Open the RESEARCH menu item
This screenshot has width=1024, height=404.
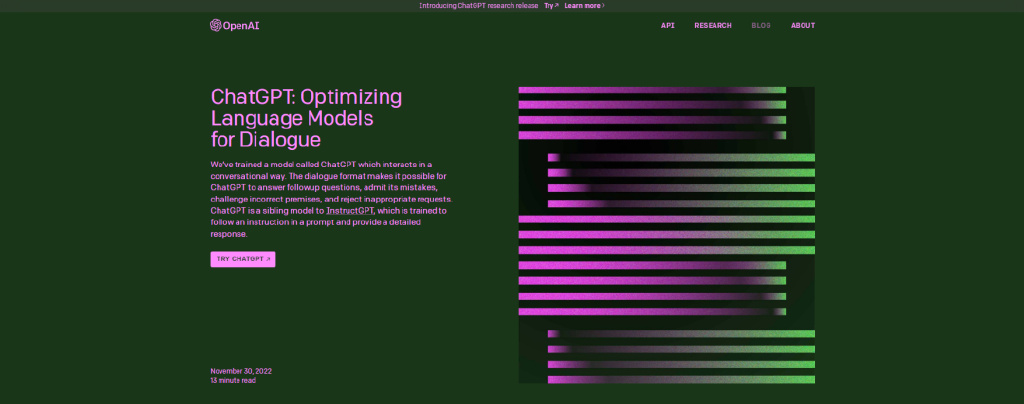click(712, 25)
